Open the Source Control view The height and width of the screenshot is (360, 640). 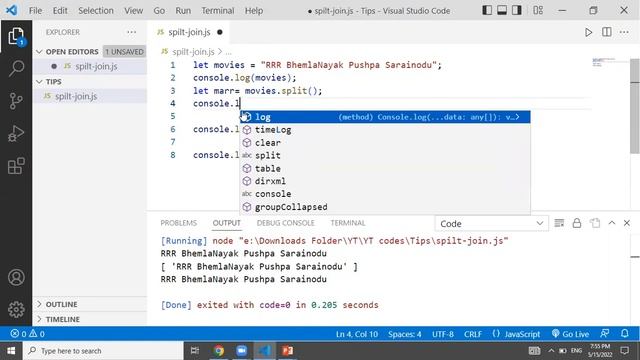[x=16, y=101]
